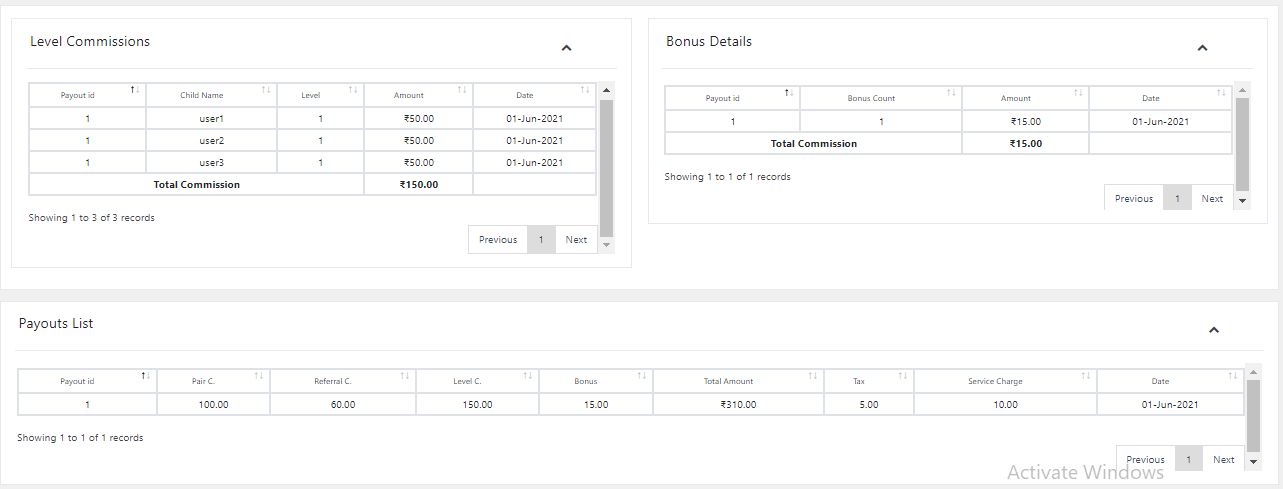Click Next in Level Commissions pagination
The image size is (1283, 489).
point(576,240)
